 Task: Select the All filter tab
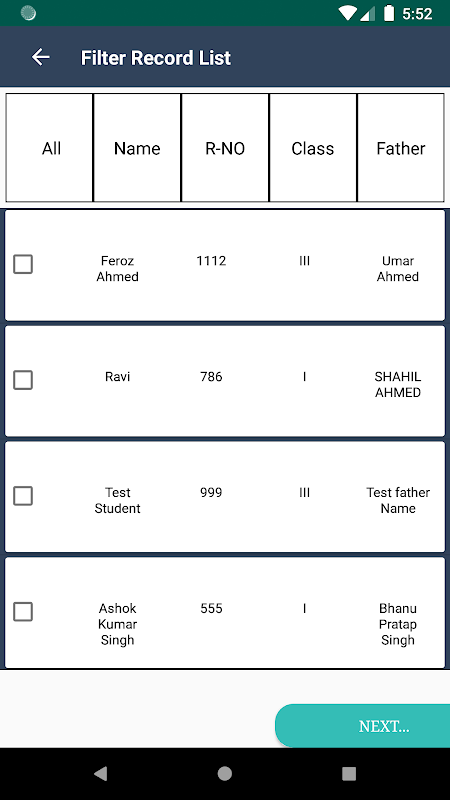(x=49, y=148)
